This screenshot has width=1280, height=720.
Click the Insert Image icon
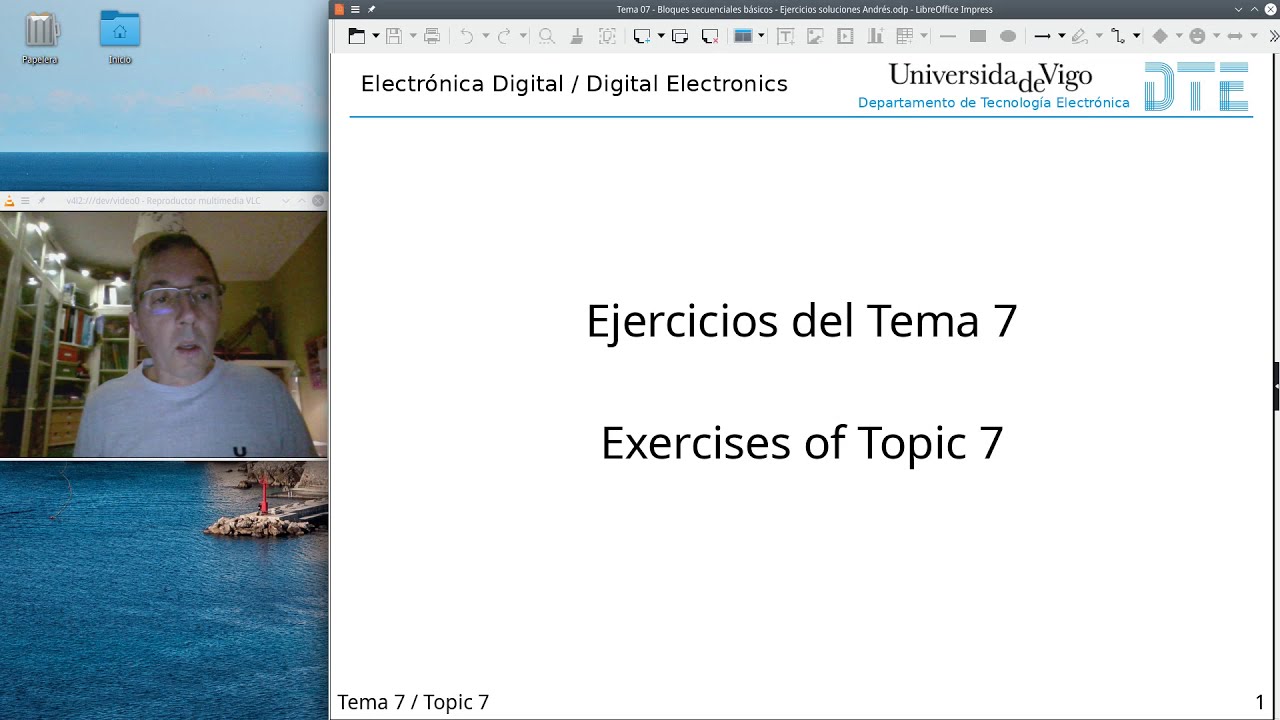point(816,36)
